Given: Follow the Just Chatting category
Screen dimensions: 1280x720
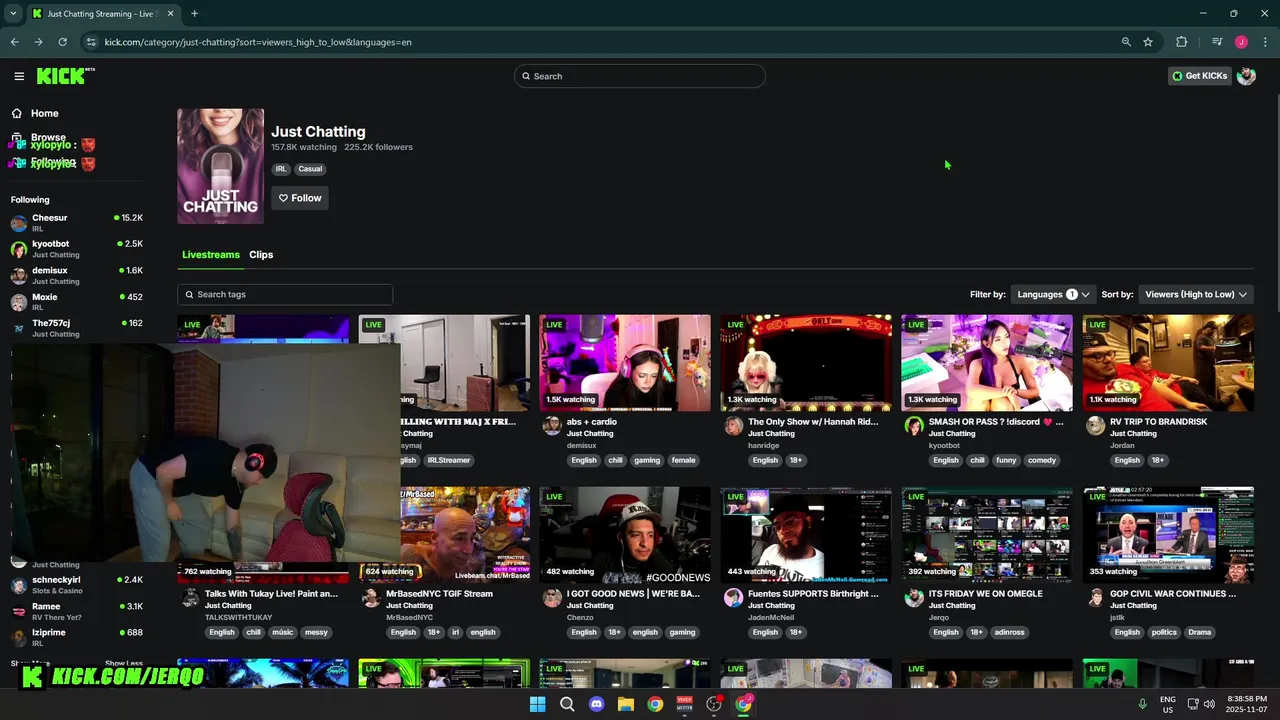Looking at the screenshot, I should click(300, 198).
